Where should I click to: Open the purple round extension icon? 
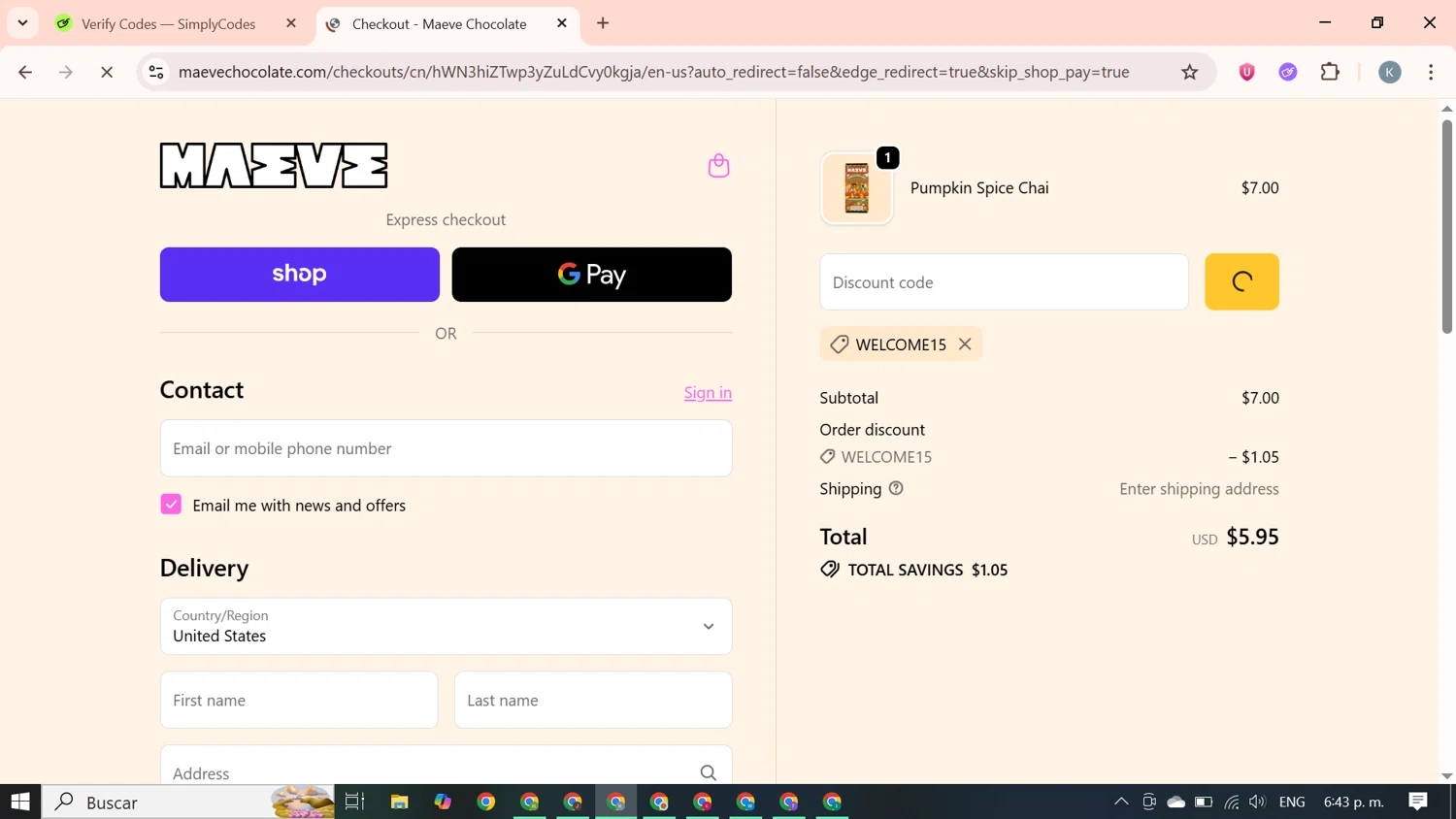(x=1288, y=72)
